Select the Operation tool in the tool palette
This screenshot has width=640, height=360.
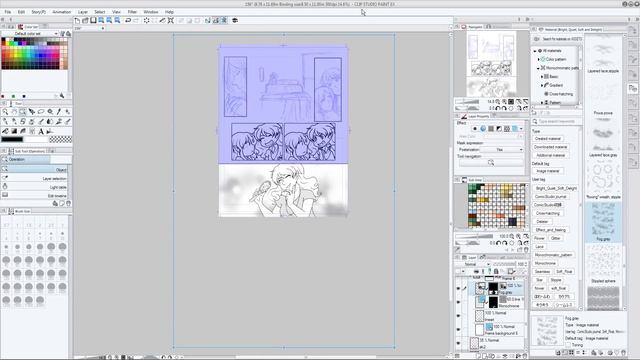tap(23, 111)
